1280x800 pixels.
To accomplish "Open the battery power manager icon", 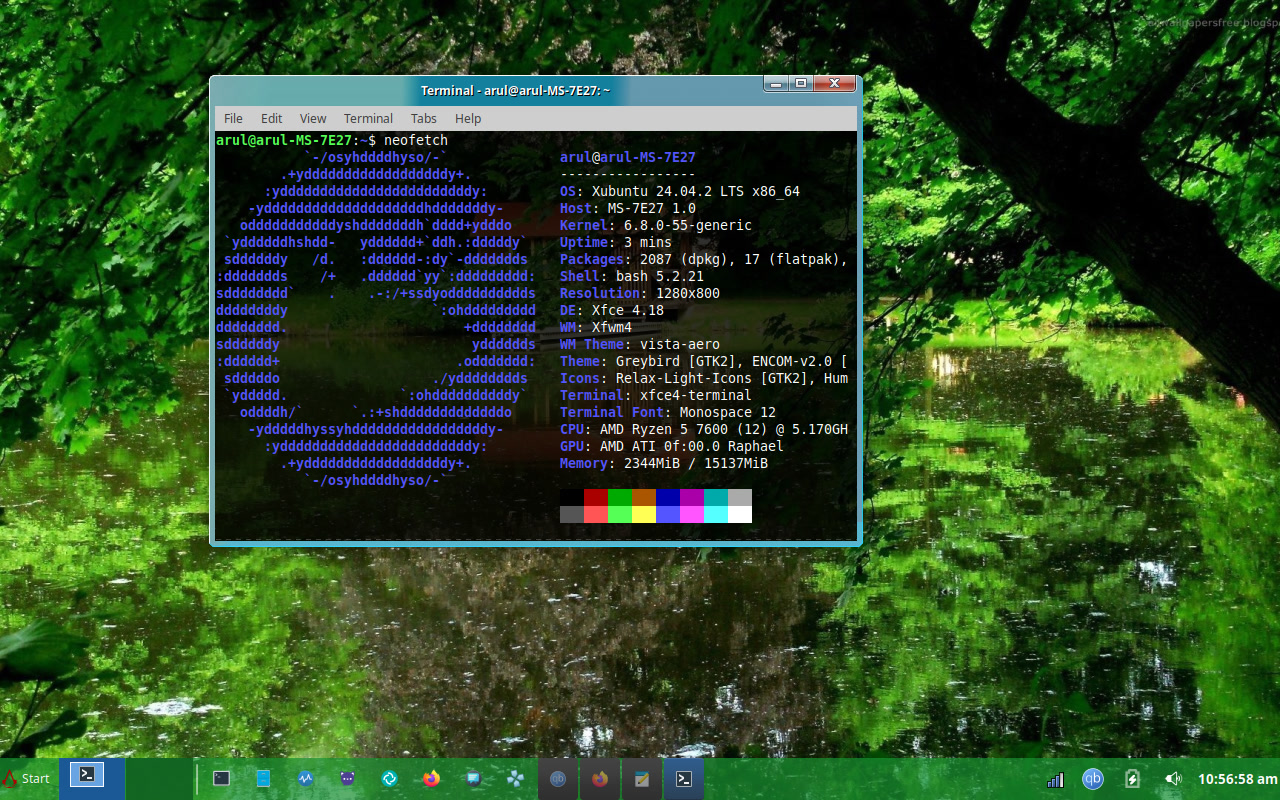I will coord(1133,778).
